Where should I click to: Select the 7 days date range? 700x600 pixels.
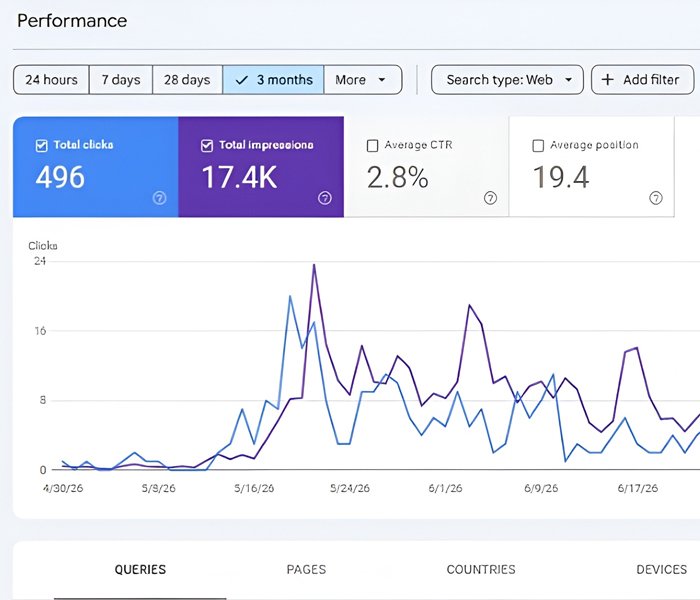click(x=121, y=80)
